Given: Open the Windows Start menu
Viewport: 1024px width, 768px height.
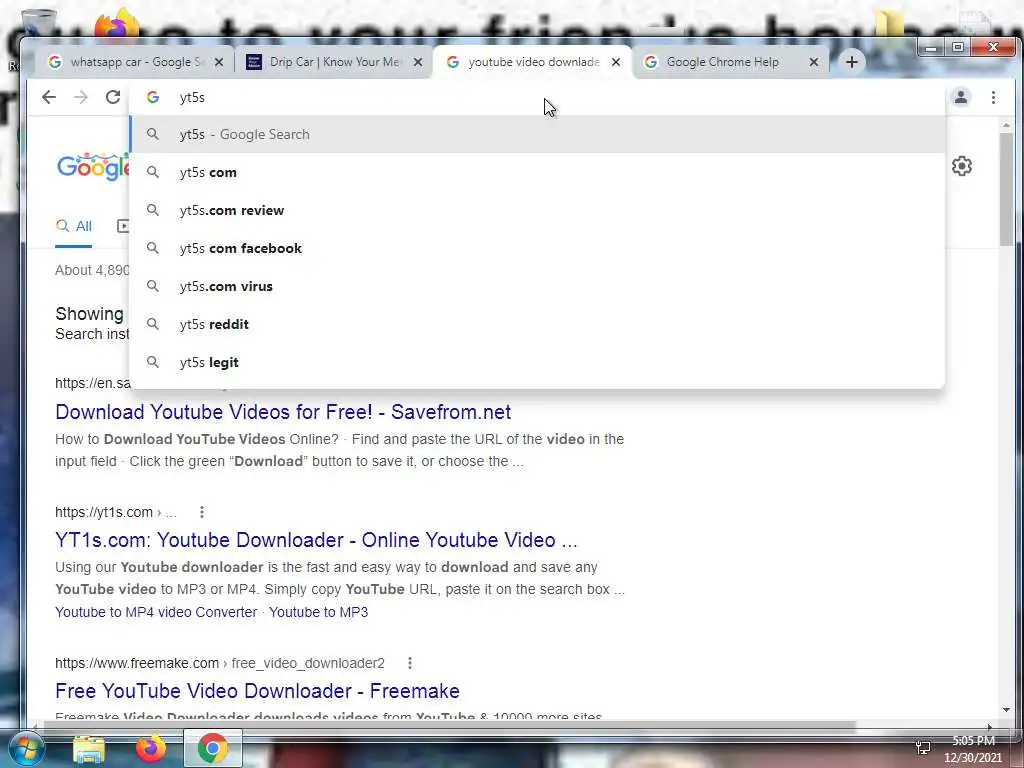Looking at the screenshot, I should tap(27, 748).
